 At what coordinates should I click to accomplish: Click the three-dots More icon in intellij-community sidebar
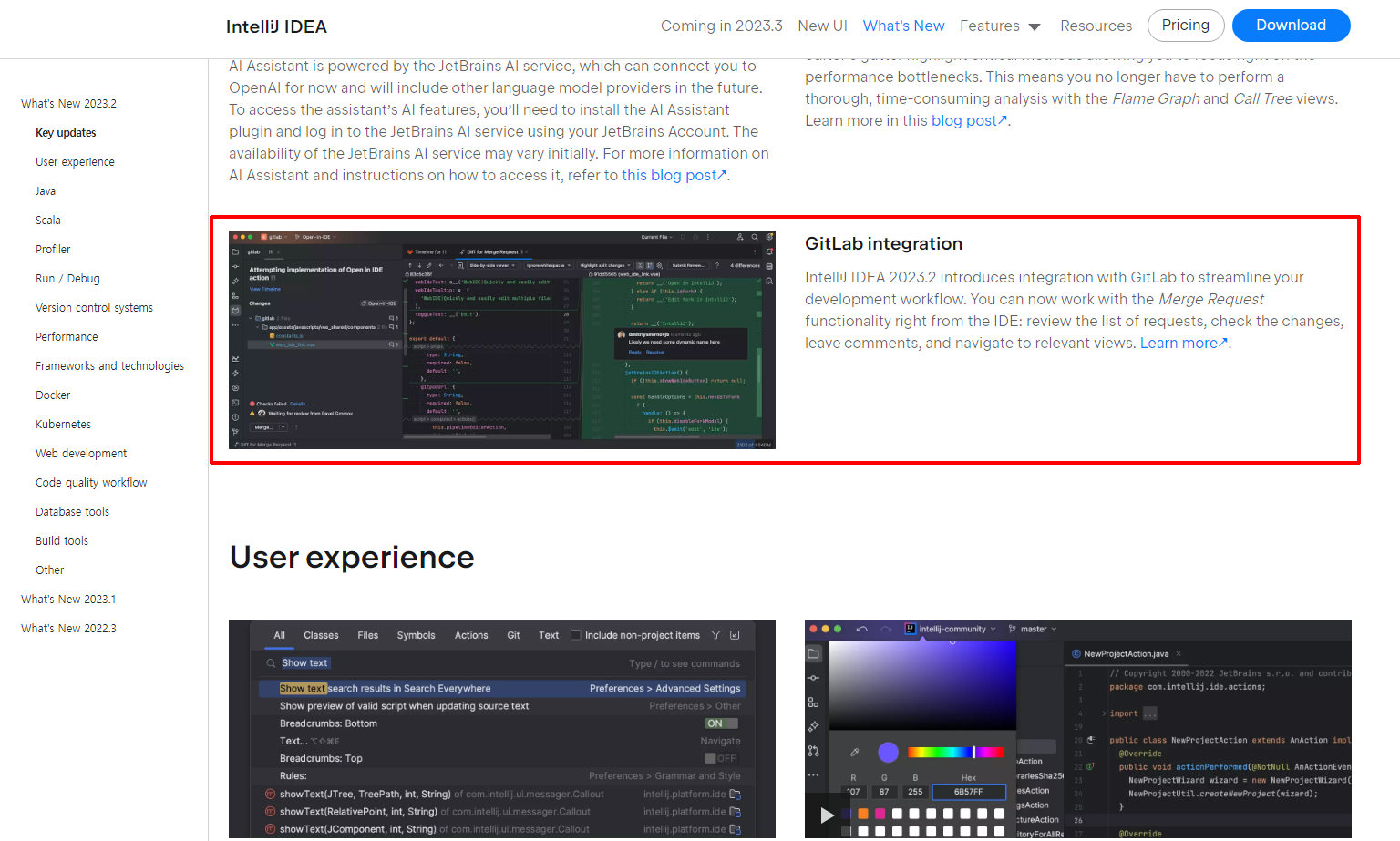tap(813, 775)
